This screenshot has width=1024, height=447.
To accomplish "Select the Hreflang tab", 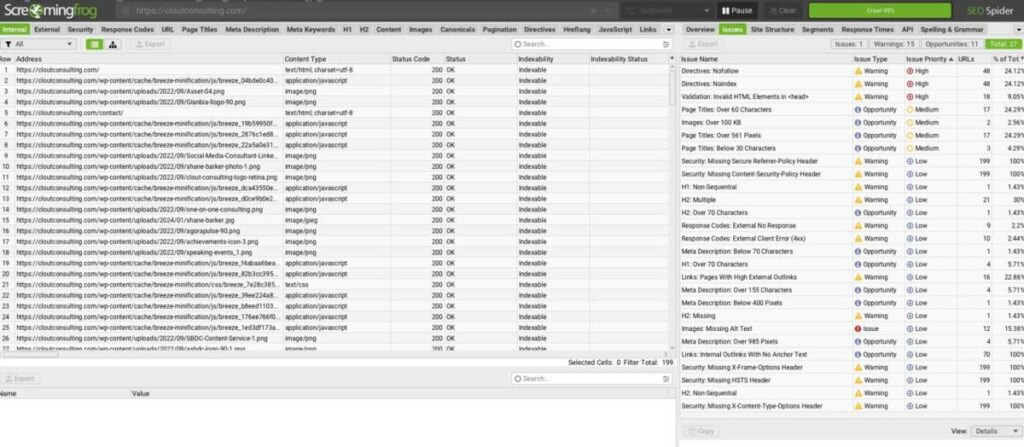I will coord(577,30).
